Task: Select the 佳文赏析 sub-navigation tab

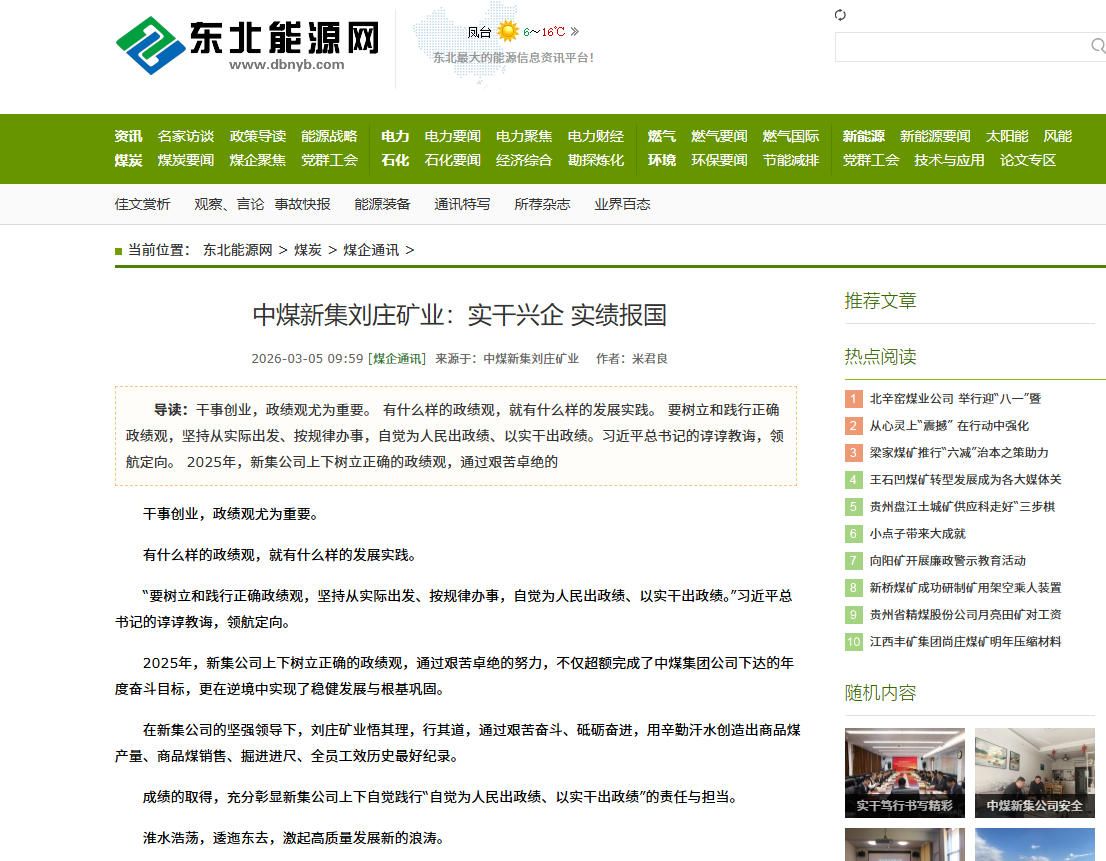Action: point(142,204)
